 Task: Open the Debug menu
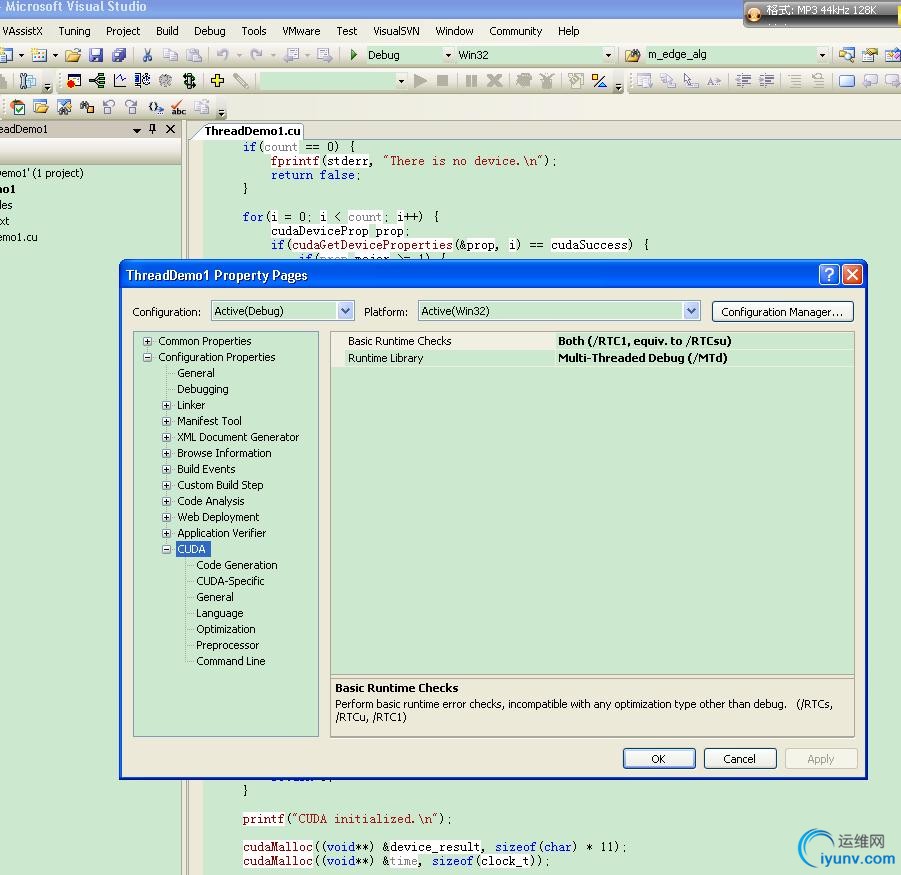210,31
